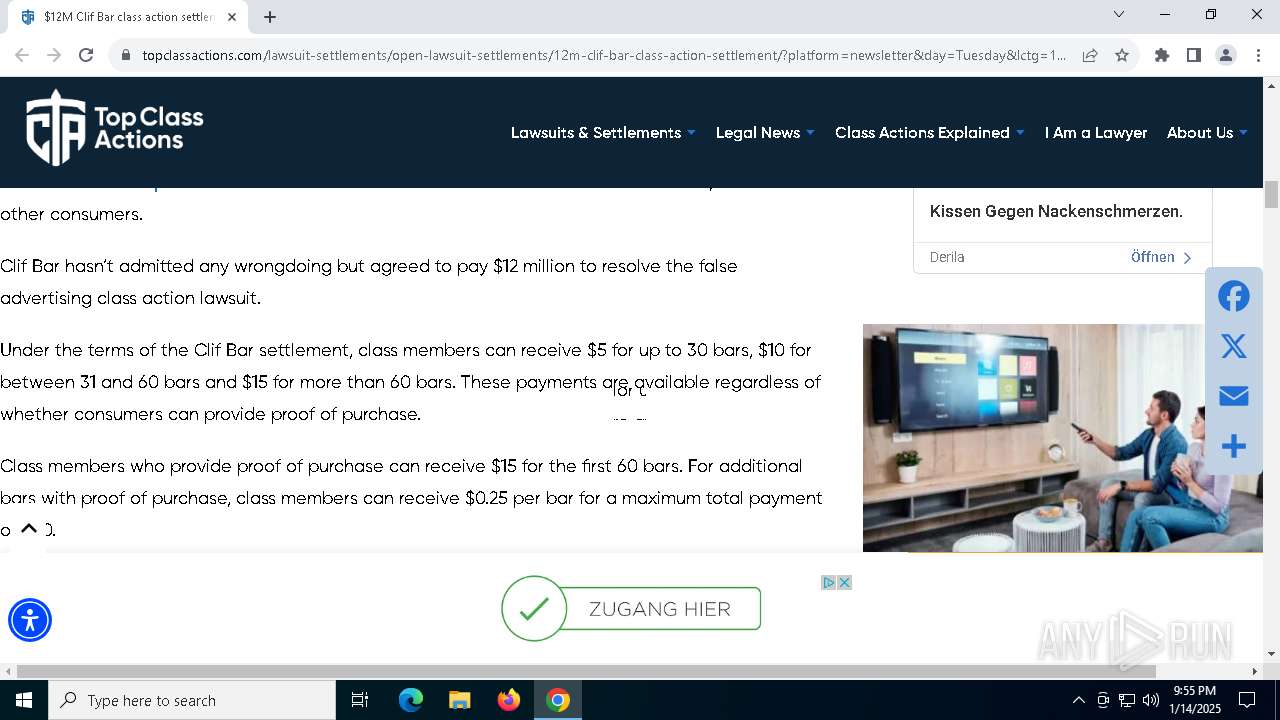
Task: Click the horizontal page scrollbar
Action: pos(586,671)
